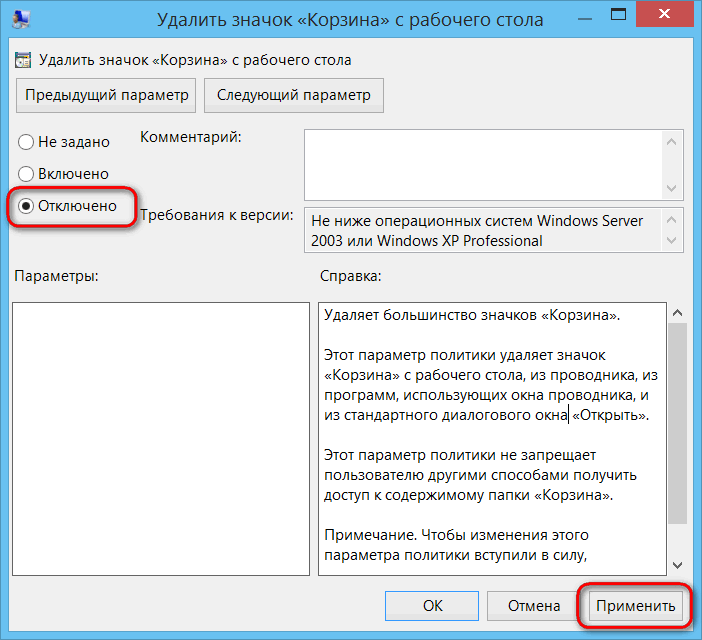Go to «Предыдущий параметр»
702x640 pixels.
click(106, 95)
